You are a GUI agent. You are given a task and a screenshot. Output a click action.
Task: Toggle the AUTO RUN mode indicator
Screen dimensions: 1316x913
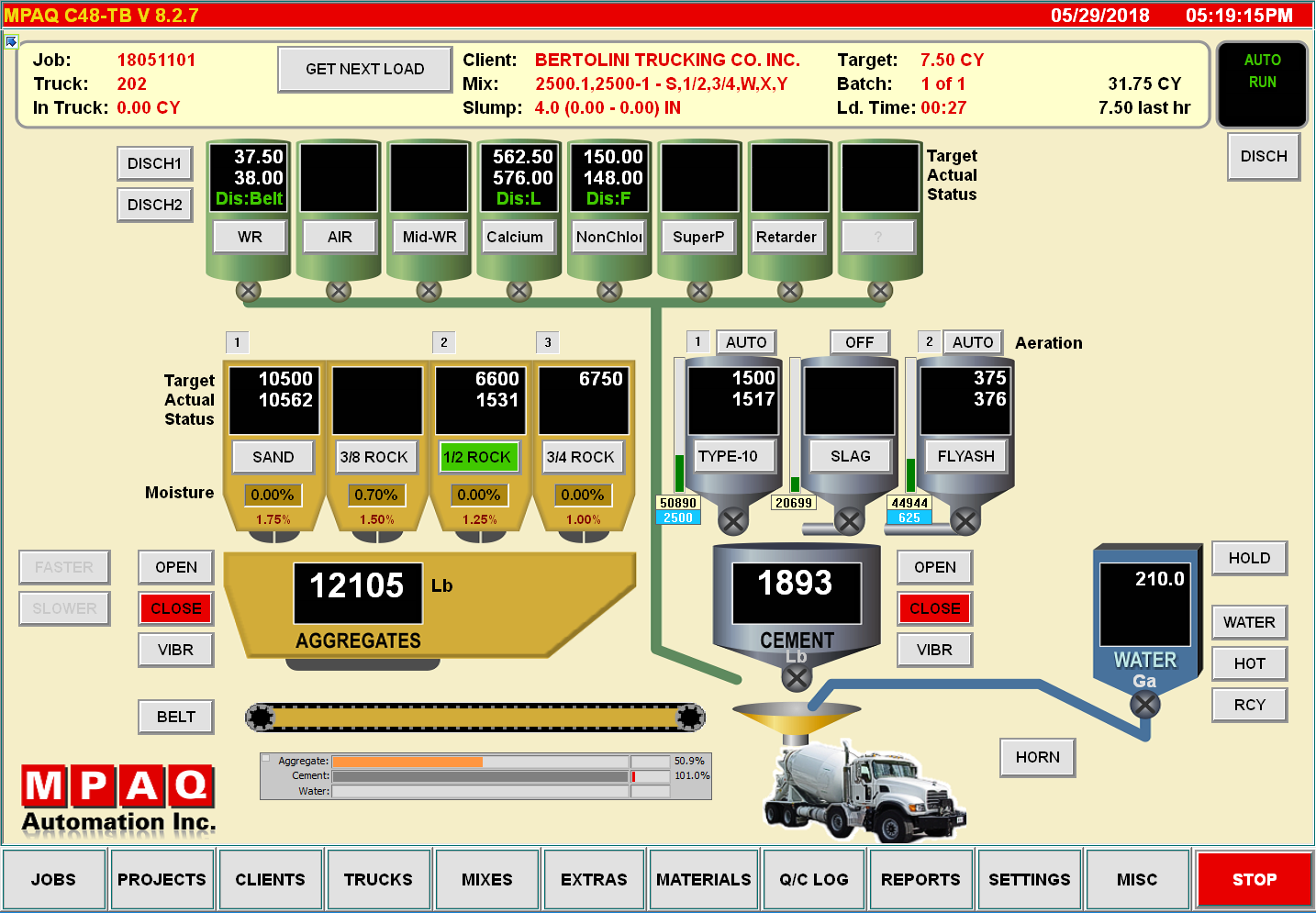click(1262, 84)
